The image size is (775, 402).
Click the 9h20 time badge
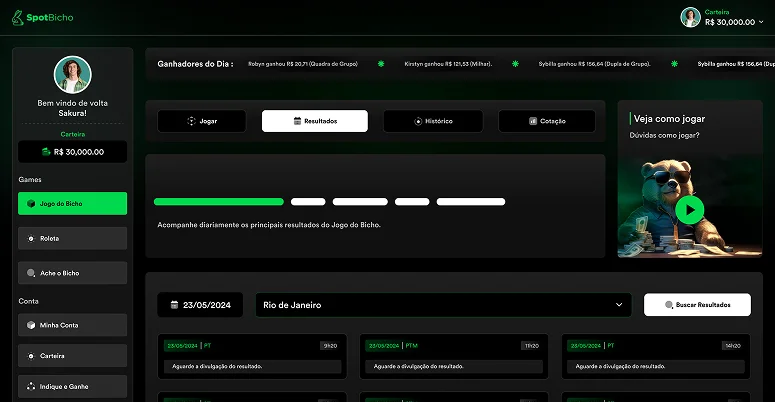pos(330,346)
